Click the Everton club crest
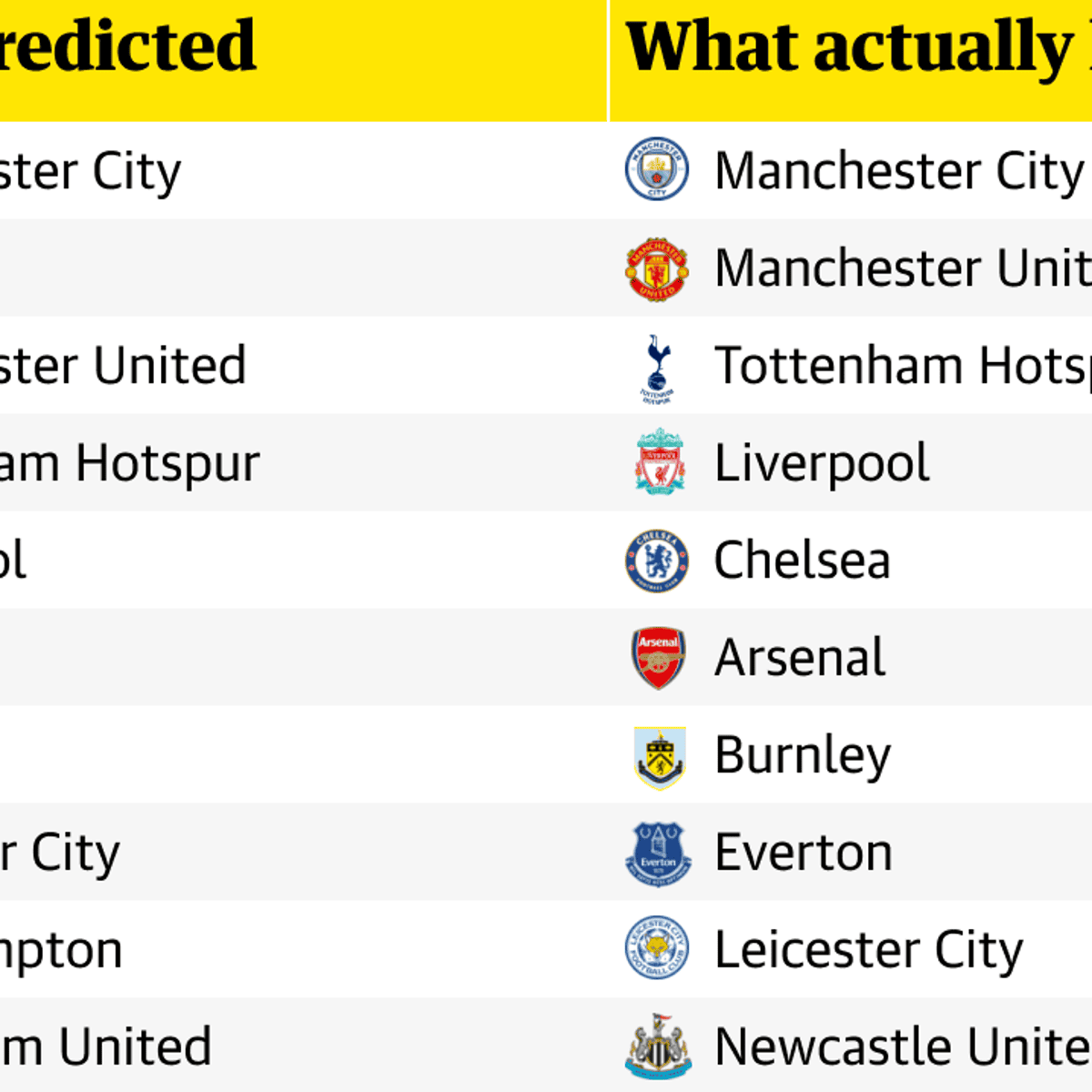Screen dimensions: 1092x1092 coord(658,854)
